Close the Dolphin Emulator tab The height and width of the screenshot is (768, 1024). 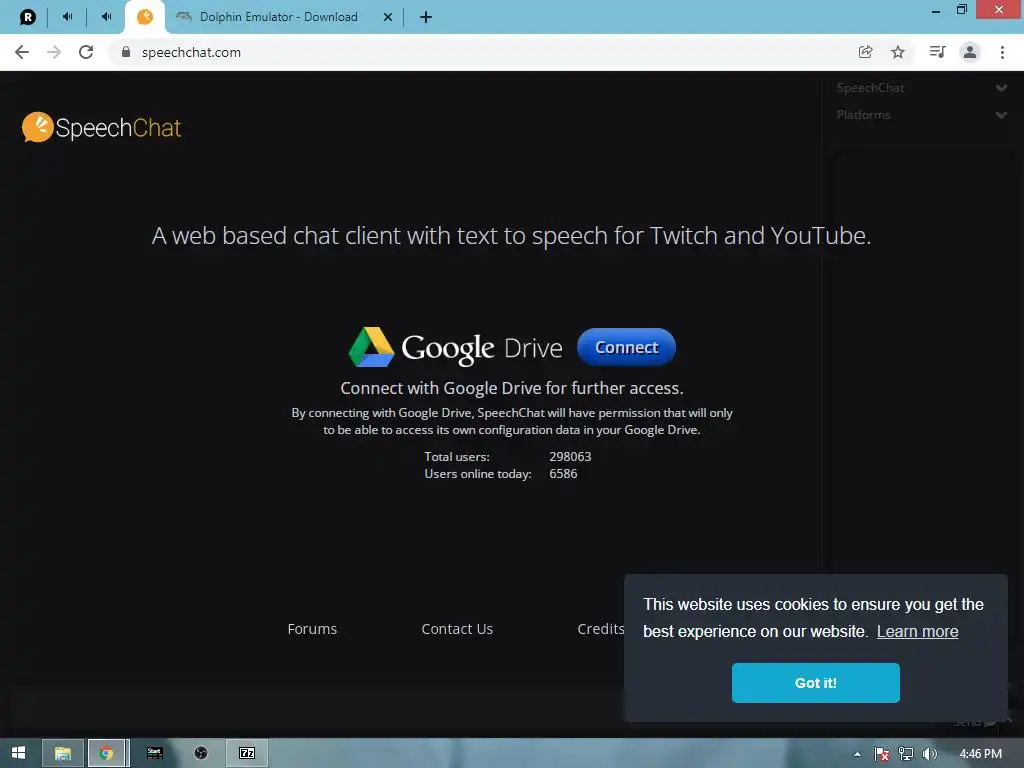pyautogui.click(x=388, y=17)
